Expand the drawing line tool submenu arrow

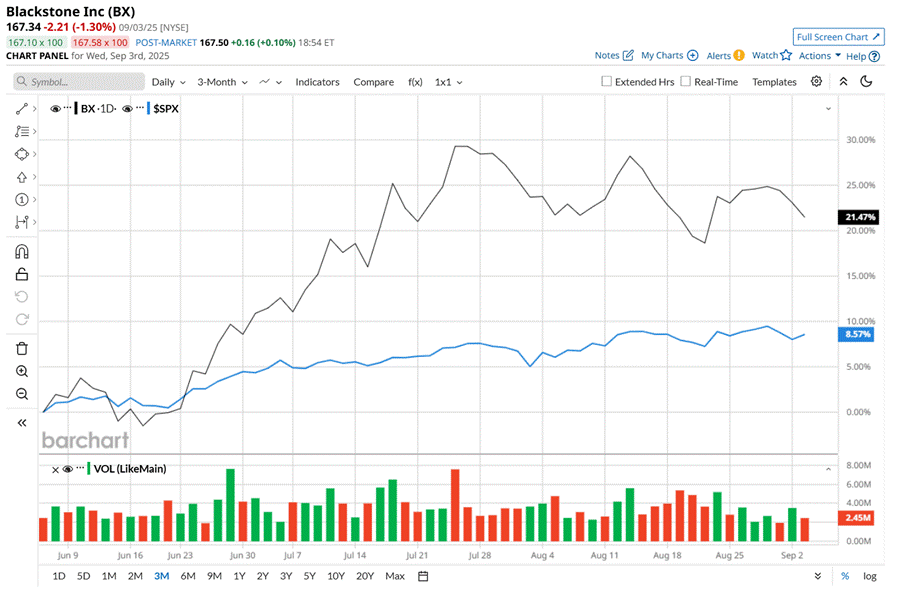tap(35, 108)
